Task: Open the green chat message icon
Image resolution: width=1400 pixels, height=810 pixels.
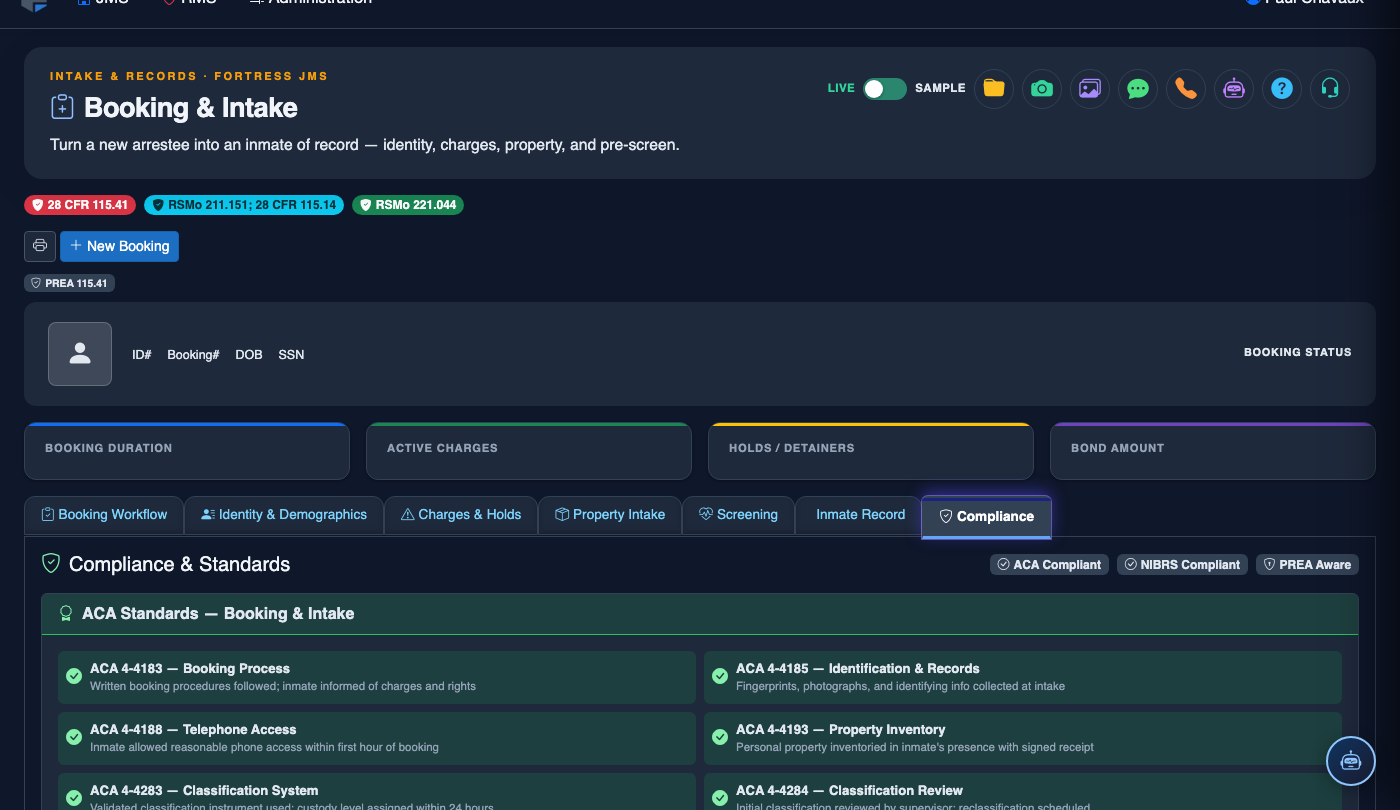Action: 1138,88
